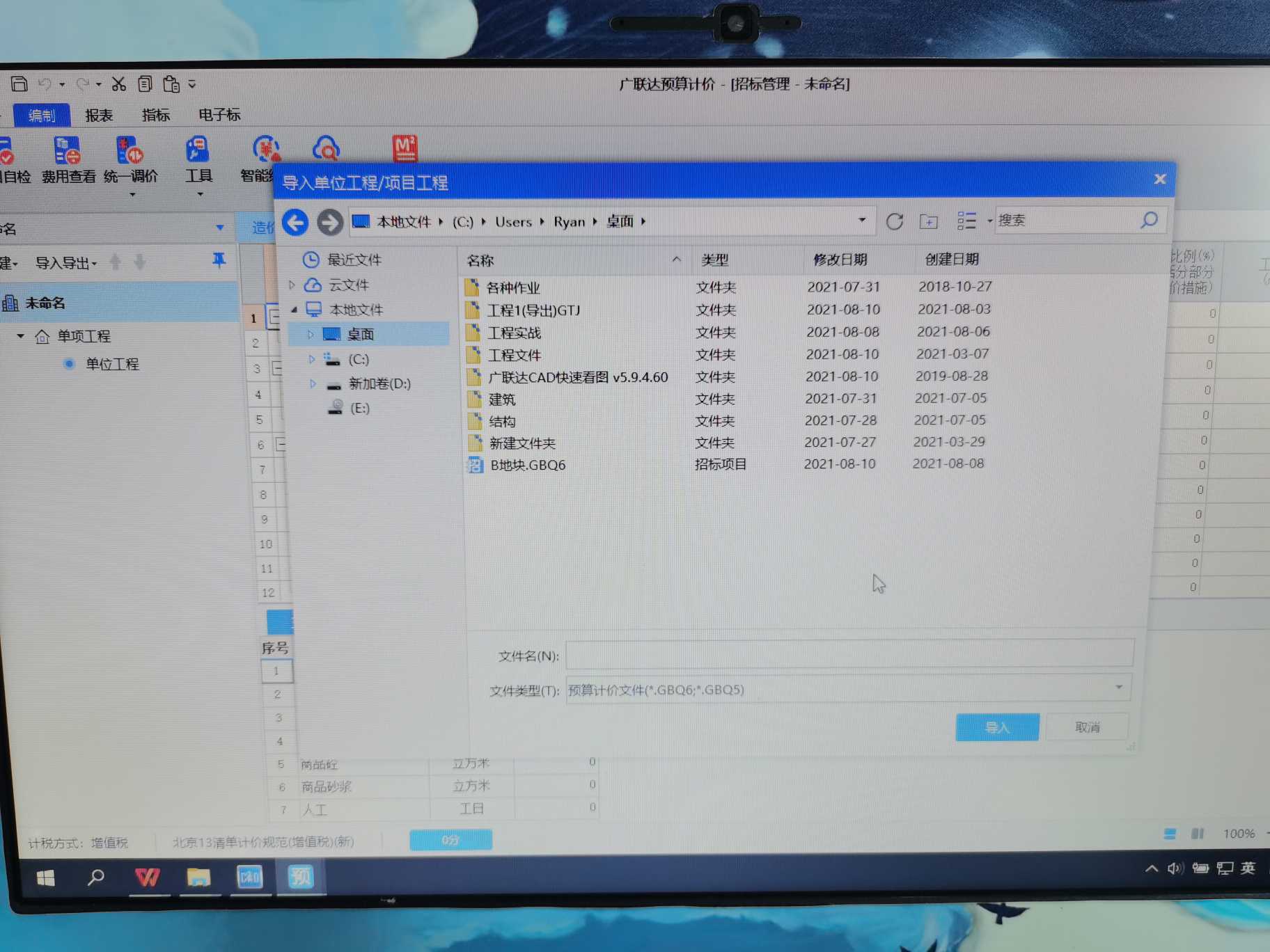Click the 0分 score indicator in status bar
The width and height of the screenshot is (1270, 952).
(450, 840)
